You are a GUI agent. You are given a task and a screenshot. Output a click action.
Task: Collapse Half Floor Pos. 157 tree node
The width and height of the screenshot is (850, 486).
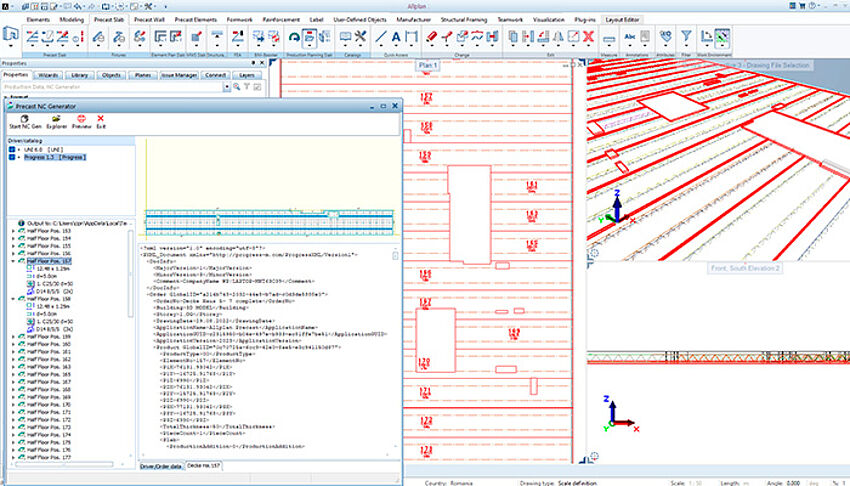(13, 260)
